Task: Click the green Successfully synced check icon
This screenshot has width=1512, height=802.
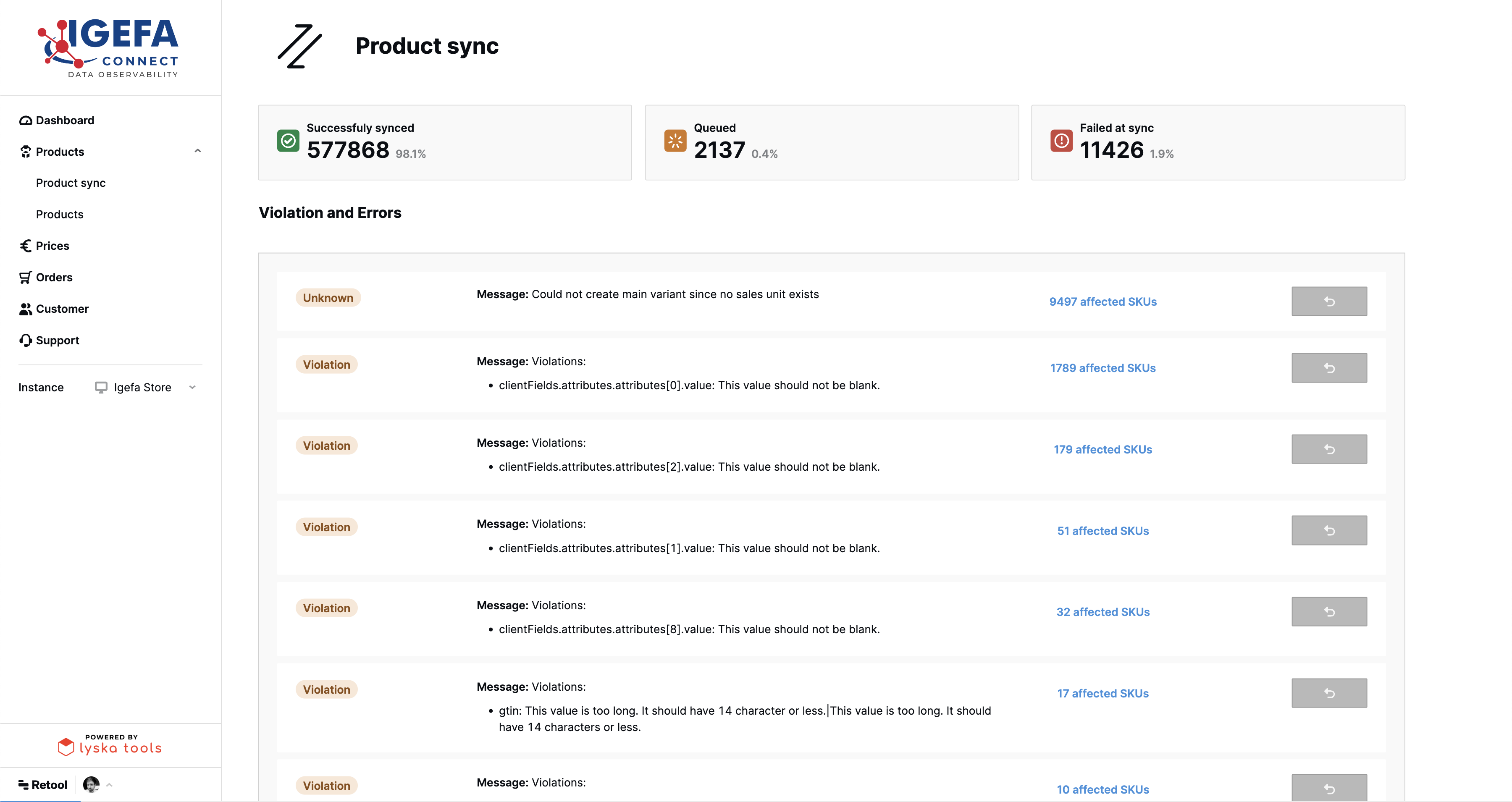Action: tap(288, 141)
